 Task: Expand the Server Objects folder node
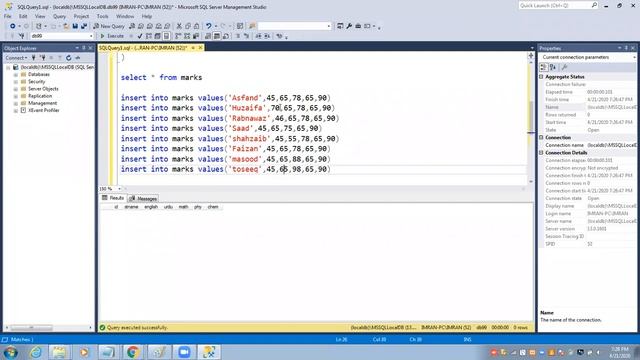click(16, 89)
